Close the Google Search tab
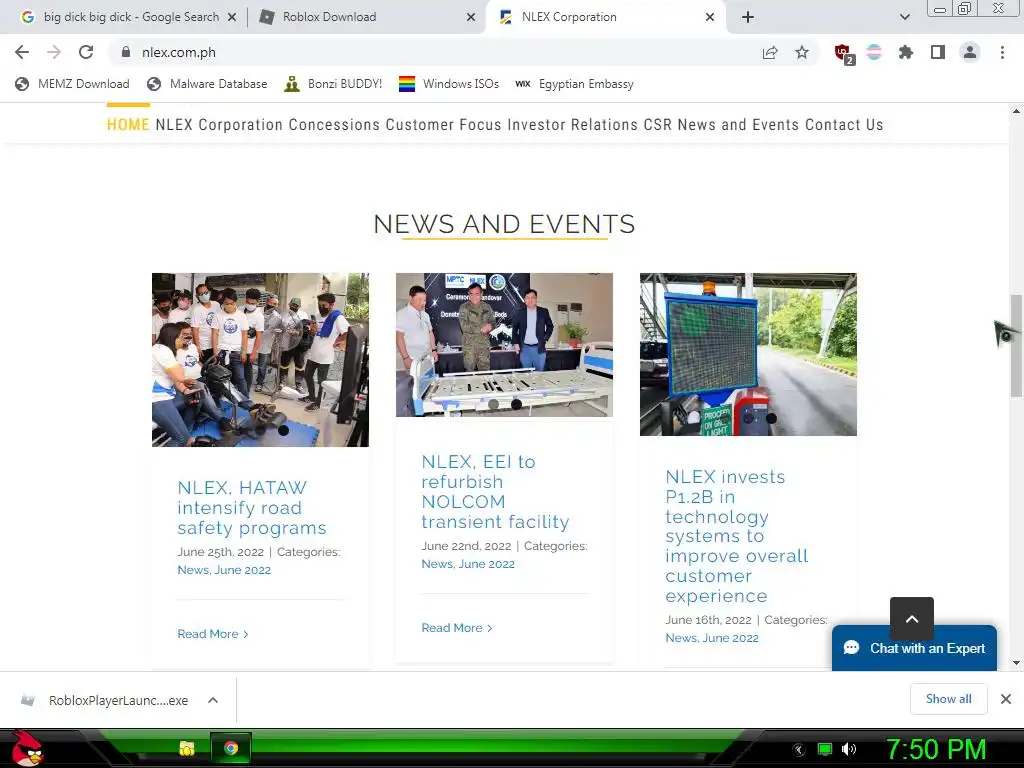Viewport: 1024px width, 768px height. pyautogui.click(x=232, y=17)
